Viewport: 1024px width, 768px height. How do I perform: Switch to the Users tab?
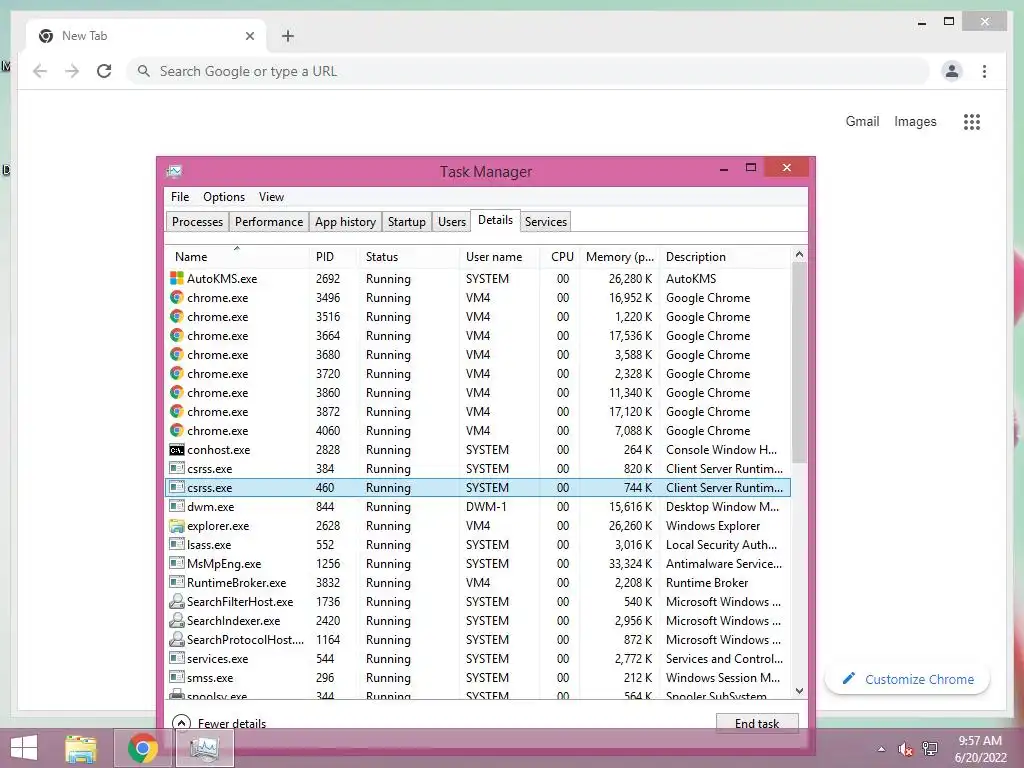pyautogui.click(x=452, y=221)
